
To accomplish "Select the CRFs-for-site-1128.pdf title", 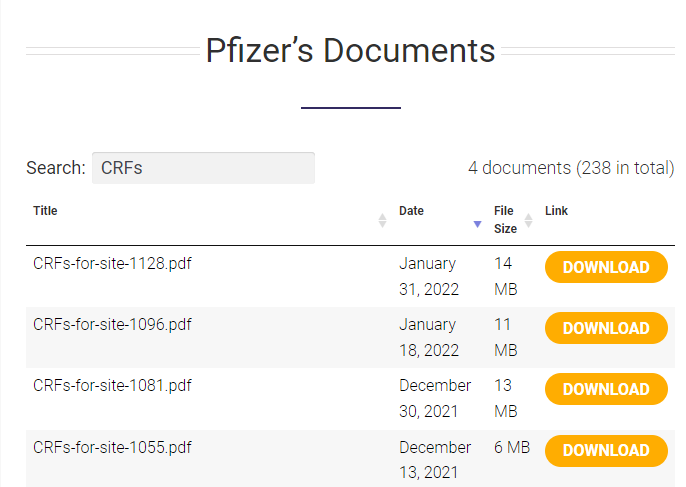I will pyautogui.click(x=112, y=263).
